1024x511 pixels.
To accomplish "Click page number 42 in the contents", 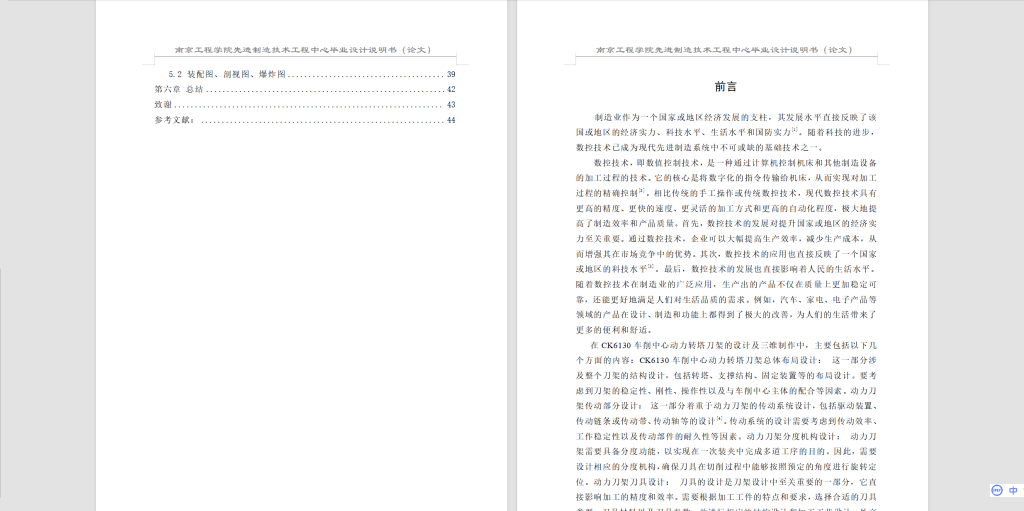I will (x=451, y=90).
